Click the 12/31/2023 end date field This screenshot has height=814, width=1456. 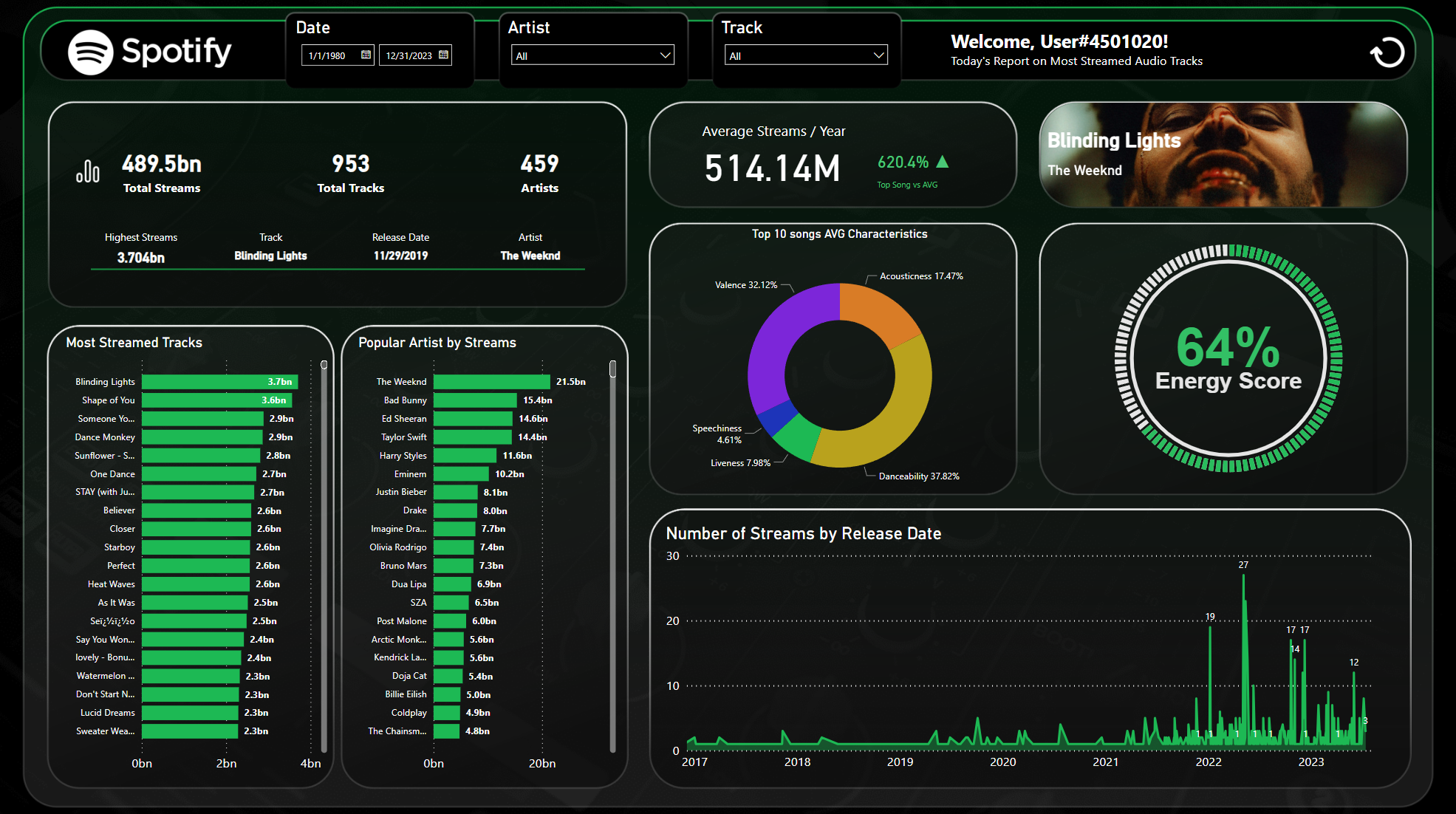[x=408, y=55]
